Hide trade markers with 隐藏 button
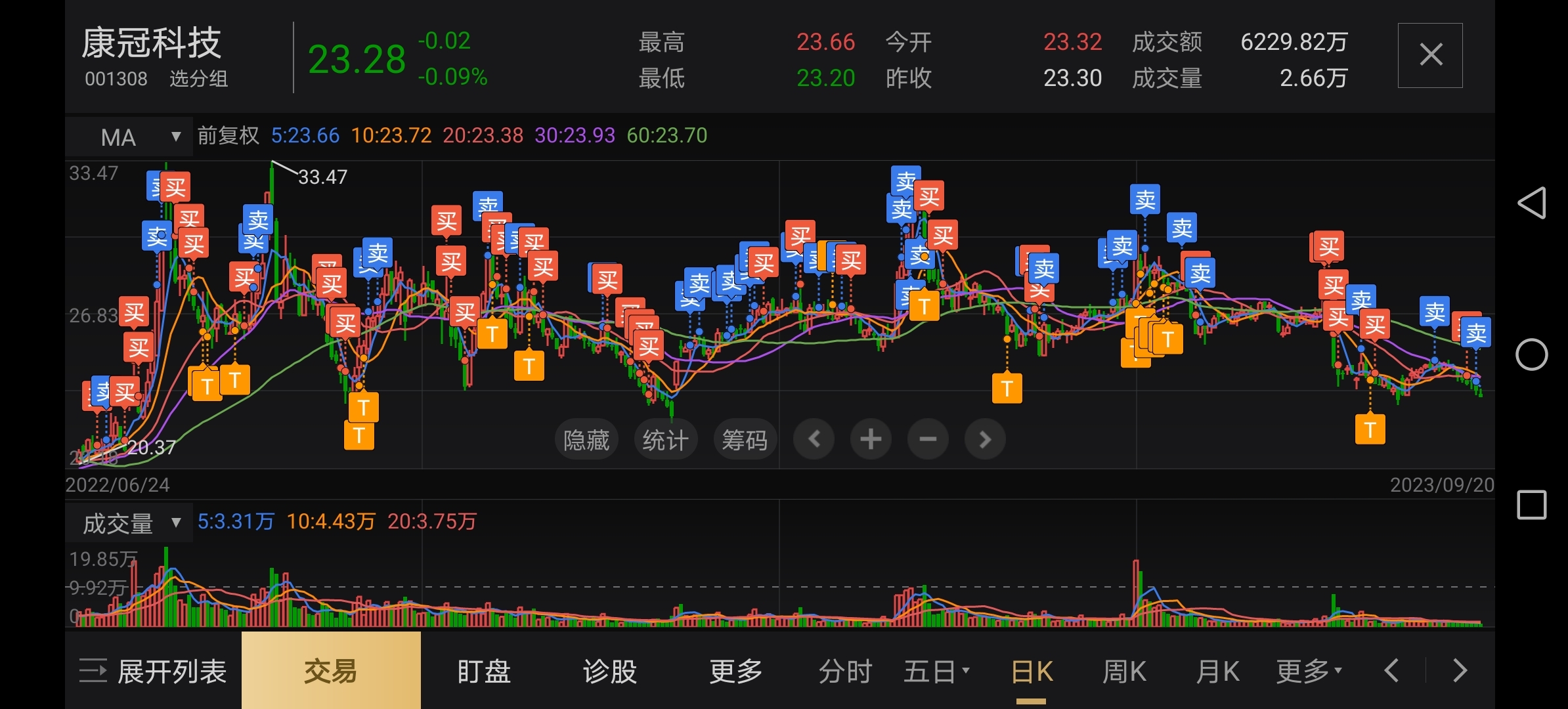The image size is (1568, 709). [x=586, y=439]
